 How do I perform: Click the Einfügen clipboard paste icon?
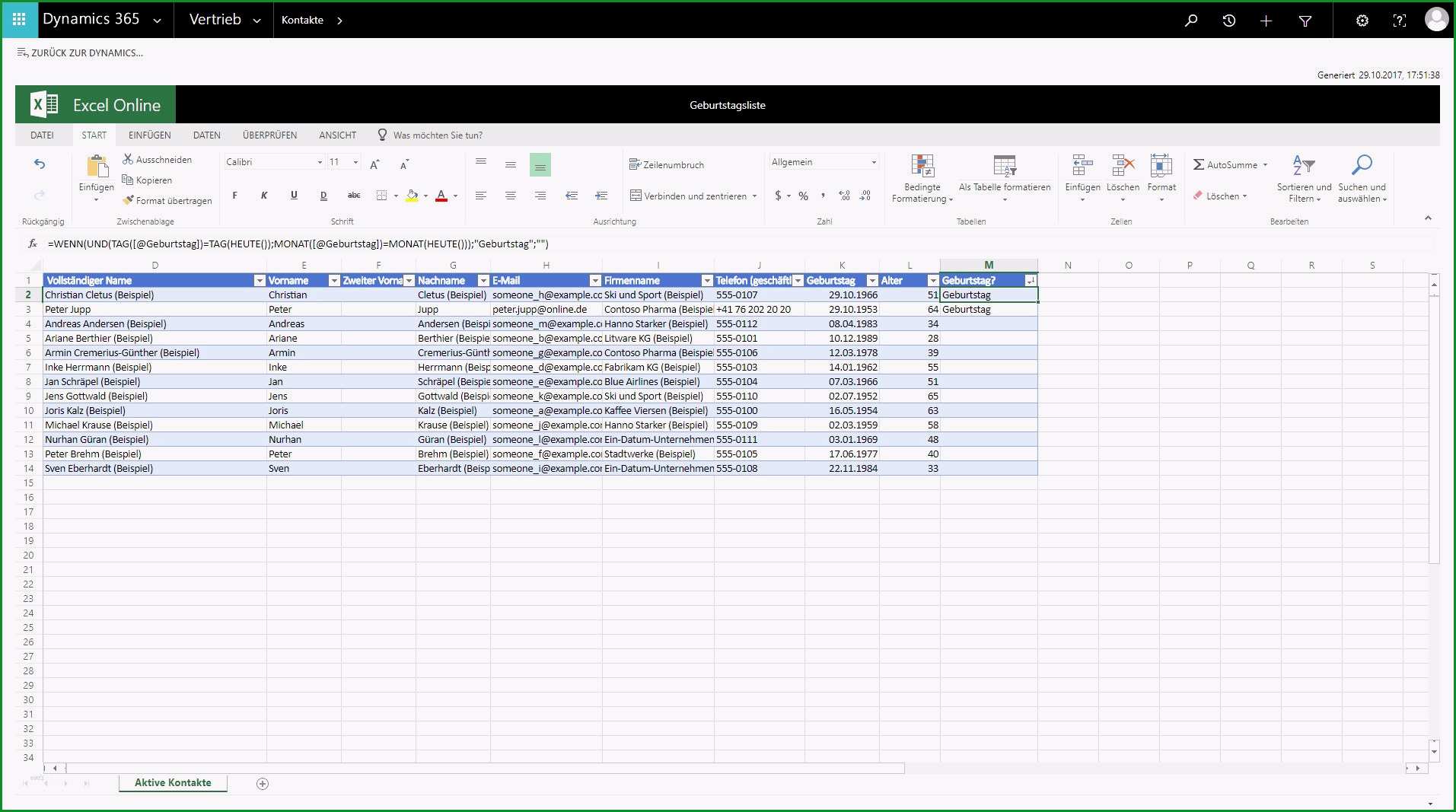tap(97, 167)
